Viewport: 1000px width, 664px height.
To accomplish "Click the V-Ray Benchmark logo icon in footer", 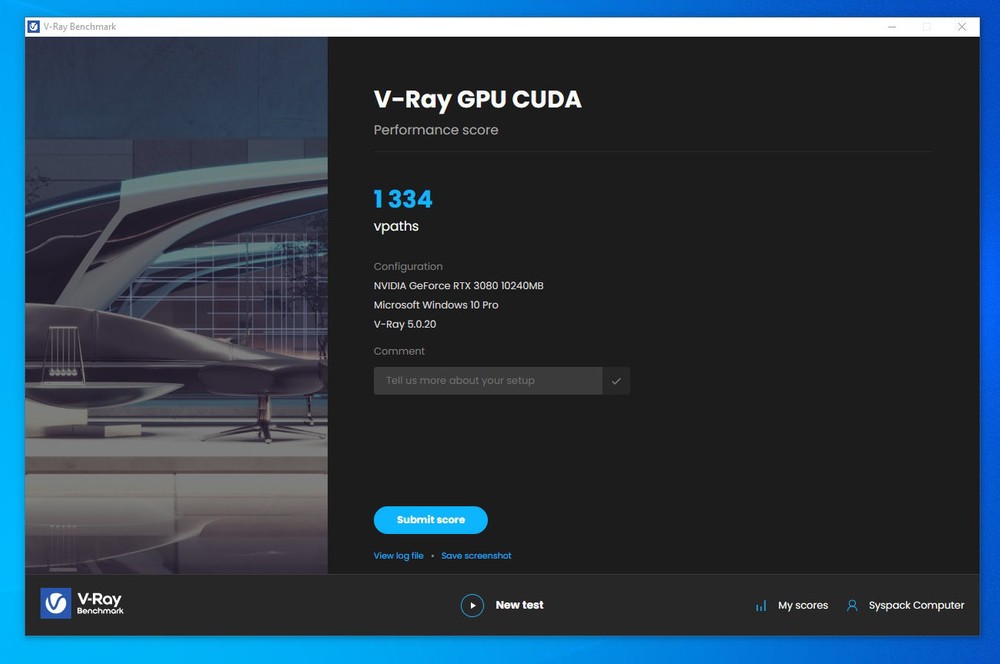I will point(55,603).
